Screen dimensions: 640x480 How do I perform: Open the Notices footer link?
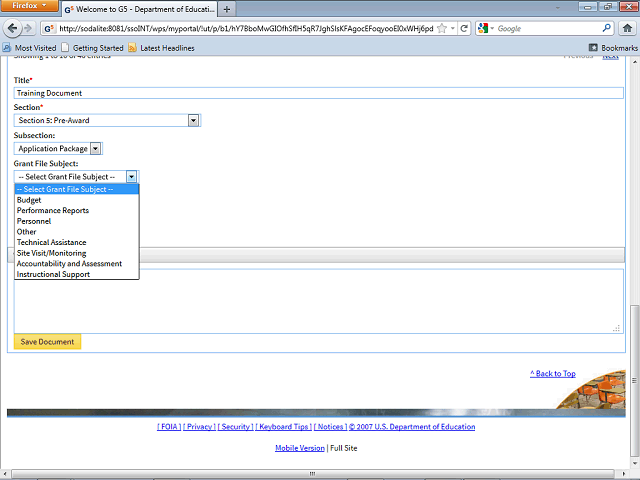pyautogui.click(x=330, y=427)
